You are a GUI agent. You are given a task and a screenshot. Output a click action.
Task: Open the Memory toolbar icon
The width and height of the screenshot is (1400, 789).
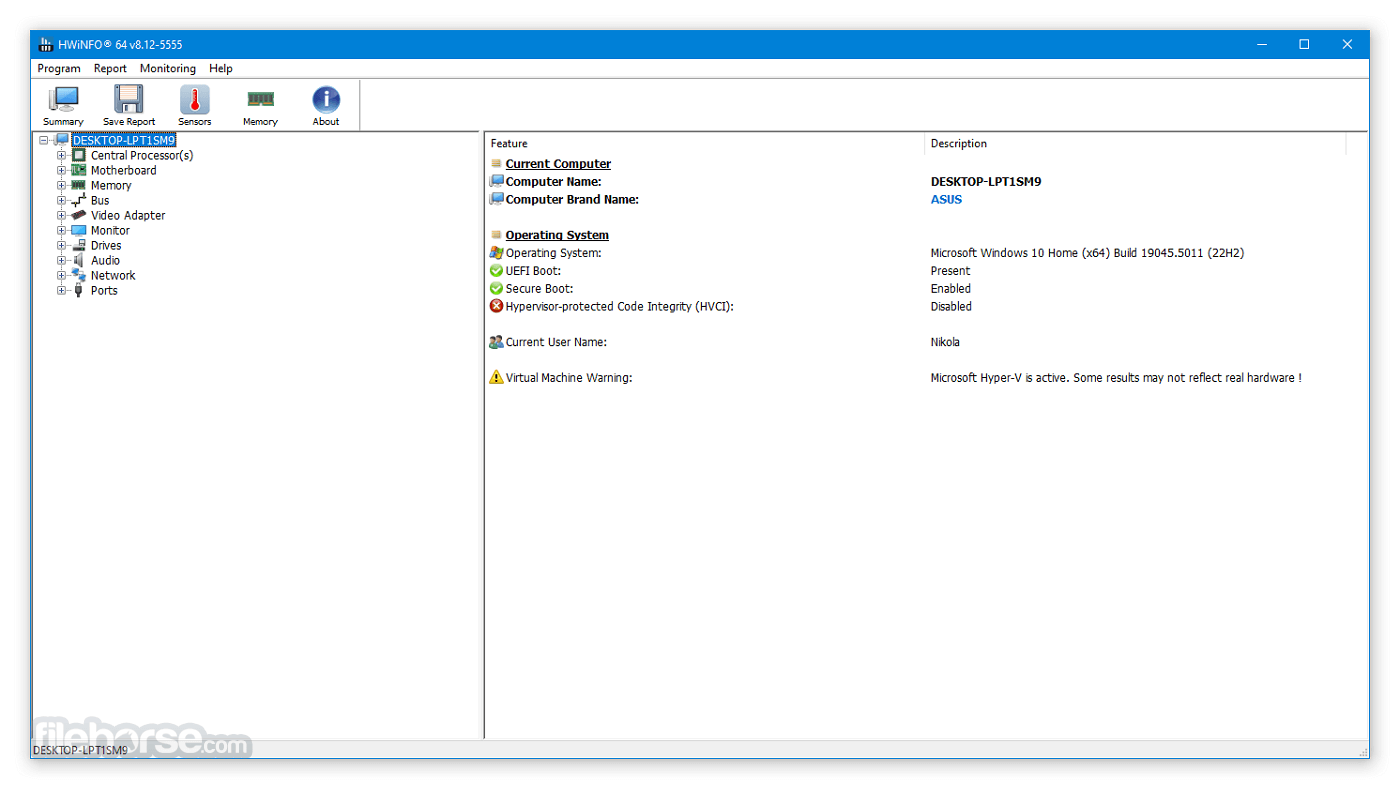(x=260, y=99)
